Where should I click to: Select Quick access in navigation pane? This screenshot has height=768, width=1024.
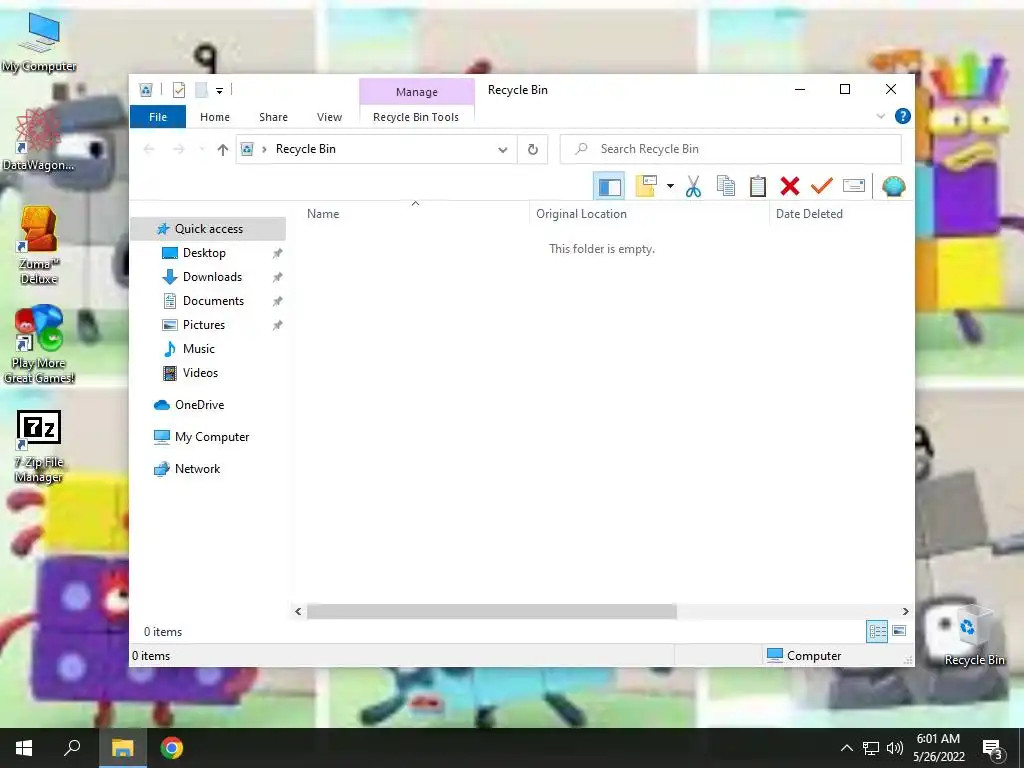(208, 229)
